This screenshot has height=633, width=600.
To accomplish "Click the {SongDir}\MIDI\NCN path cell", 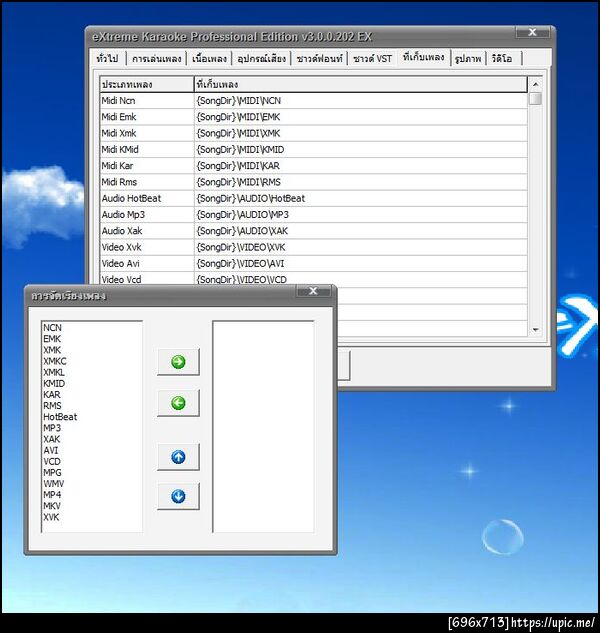I will [361, 101].
